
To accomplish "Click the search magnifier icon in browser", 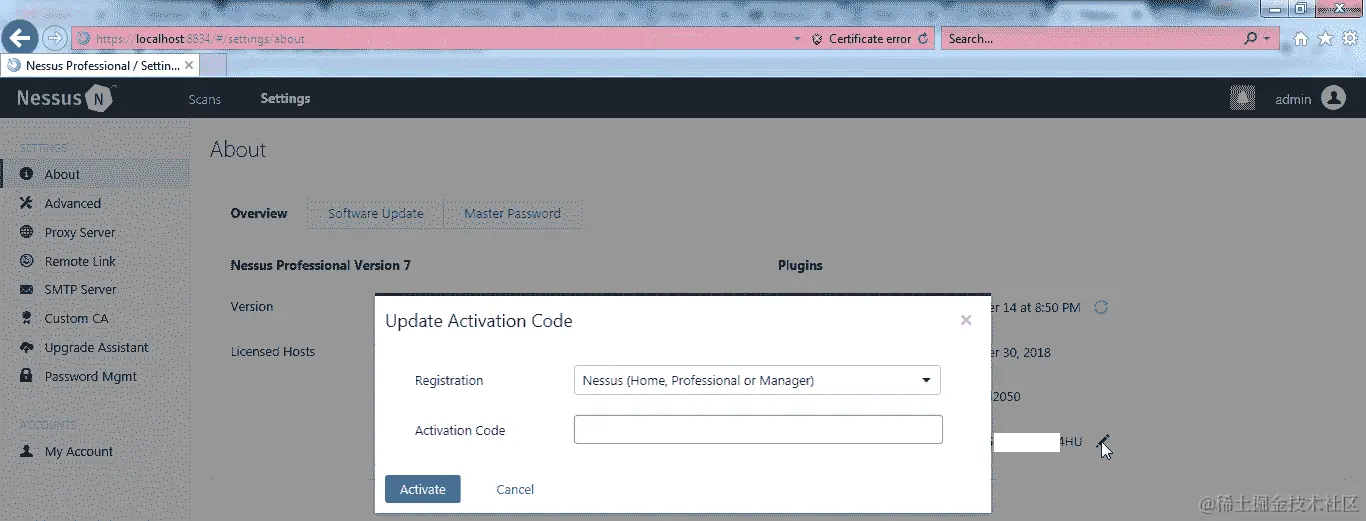I will point(1251,39).
